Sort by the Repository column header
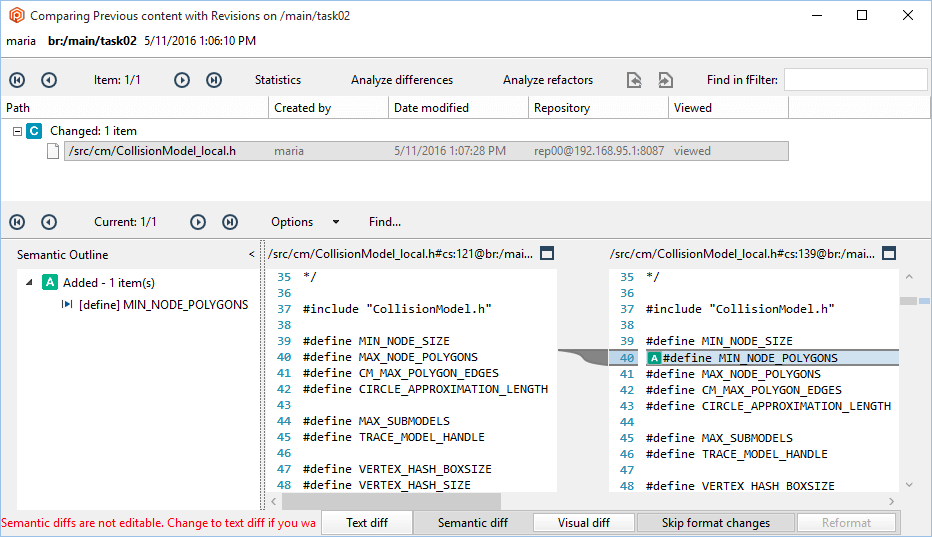This screenshot has width=932, height=537. point(599,108)
